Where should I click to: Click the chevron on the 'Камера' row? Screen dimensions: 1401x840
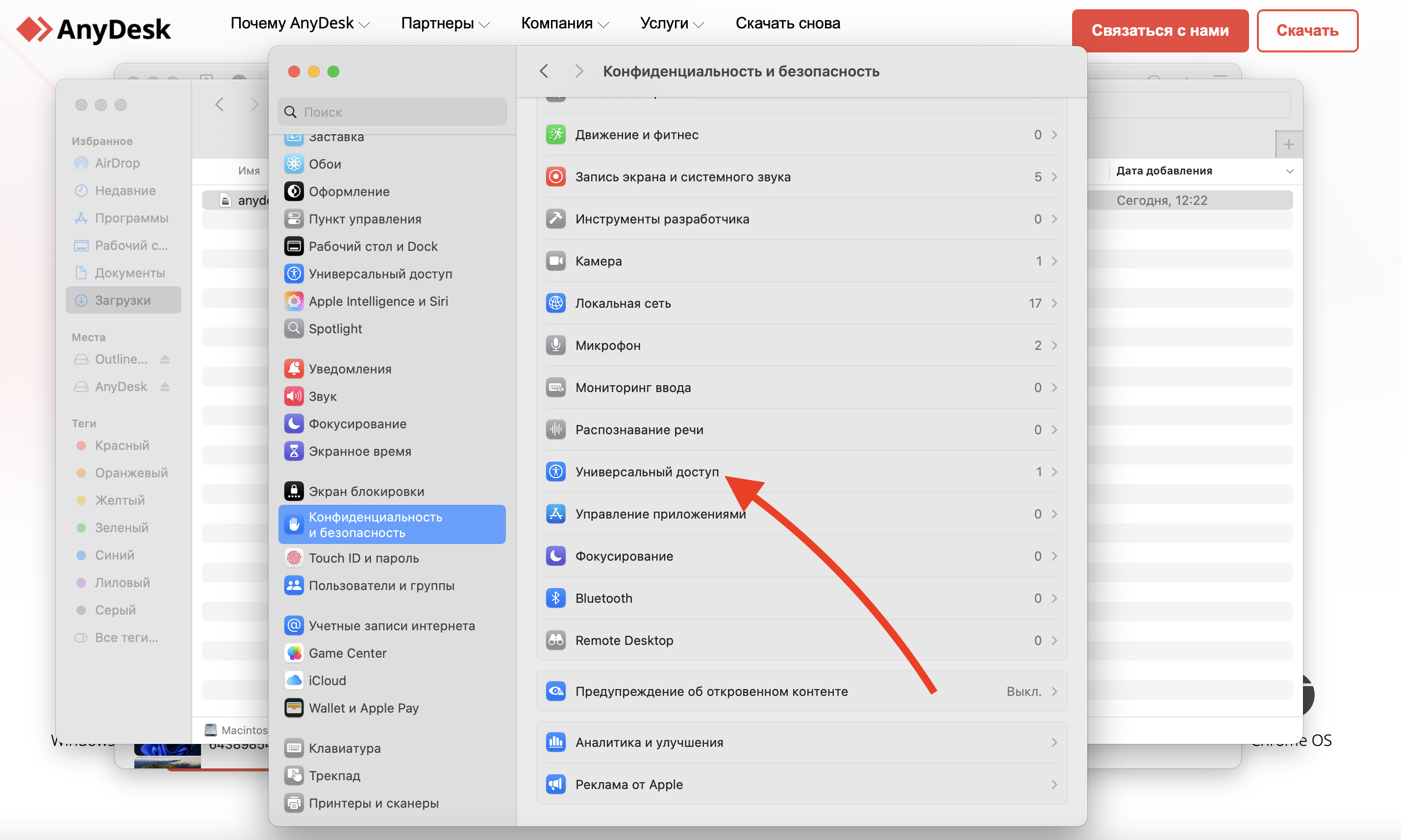click(1054, 261)
